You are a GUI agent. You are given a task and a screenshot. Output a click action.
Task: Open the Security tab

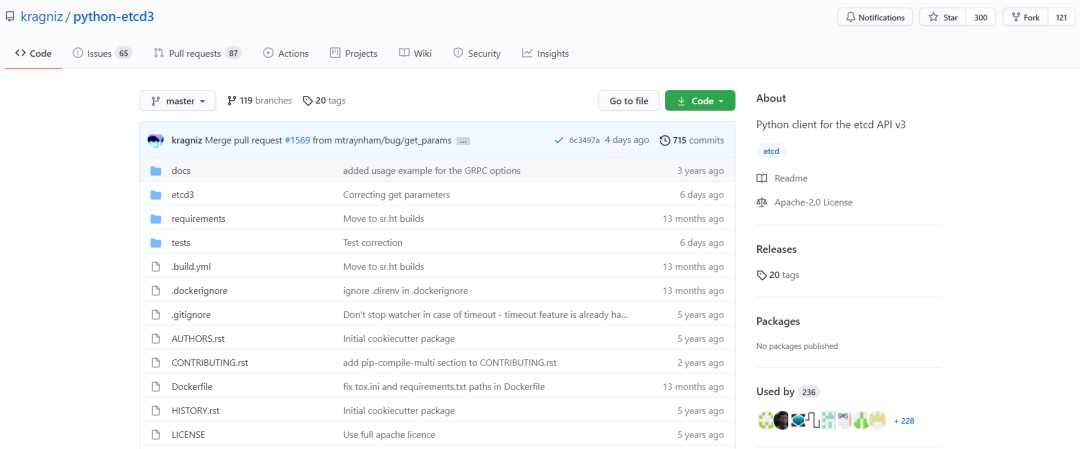[x=477, y=53]
